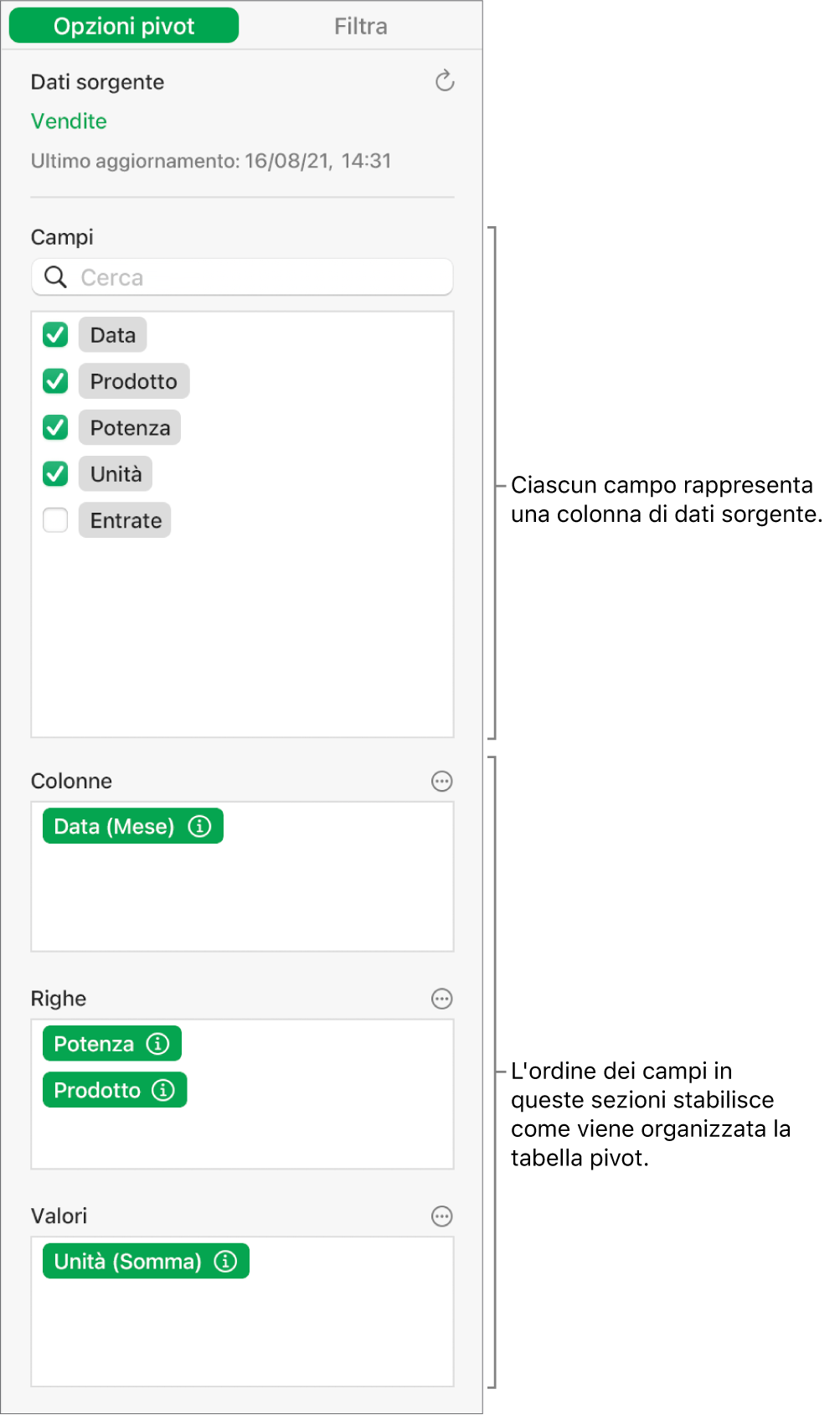Open info for Unità (Somma) value

click(x=225, y=1262)
